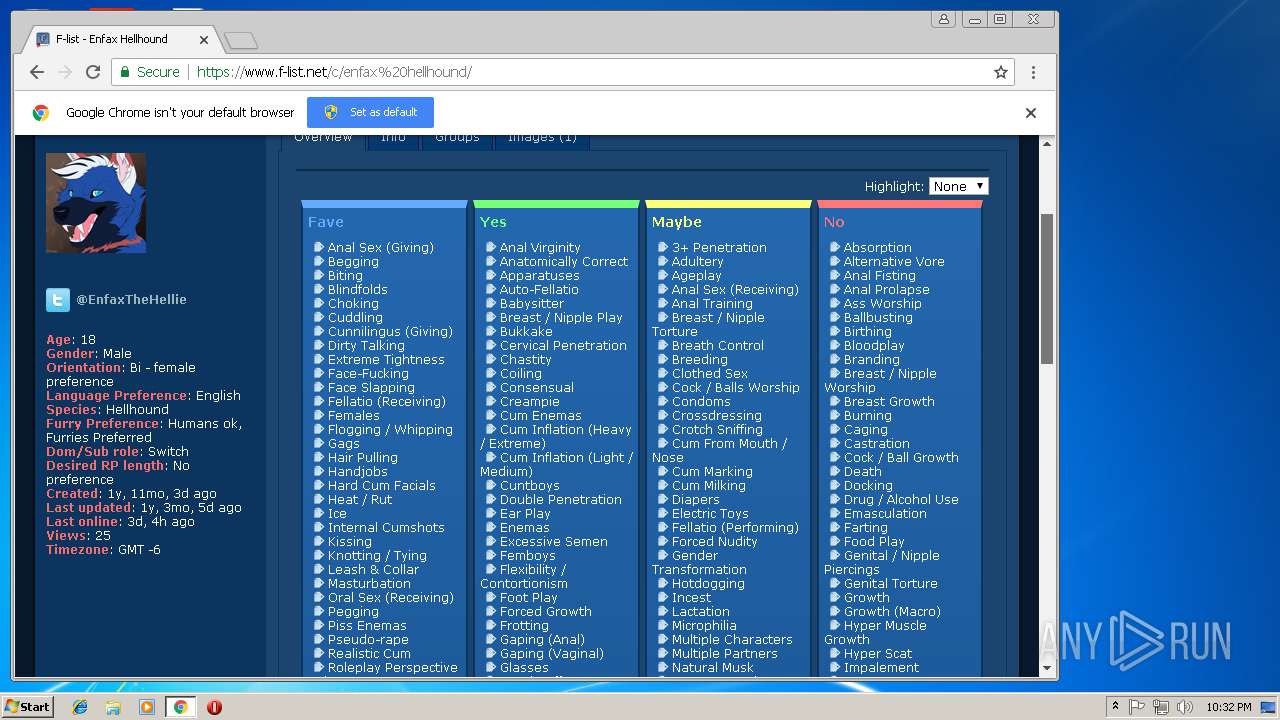Switch to the Info tab
This screenshot has width=1280, height=720.
(x=393, y=140)
